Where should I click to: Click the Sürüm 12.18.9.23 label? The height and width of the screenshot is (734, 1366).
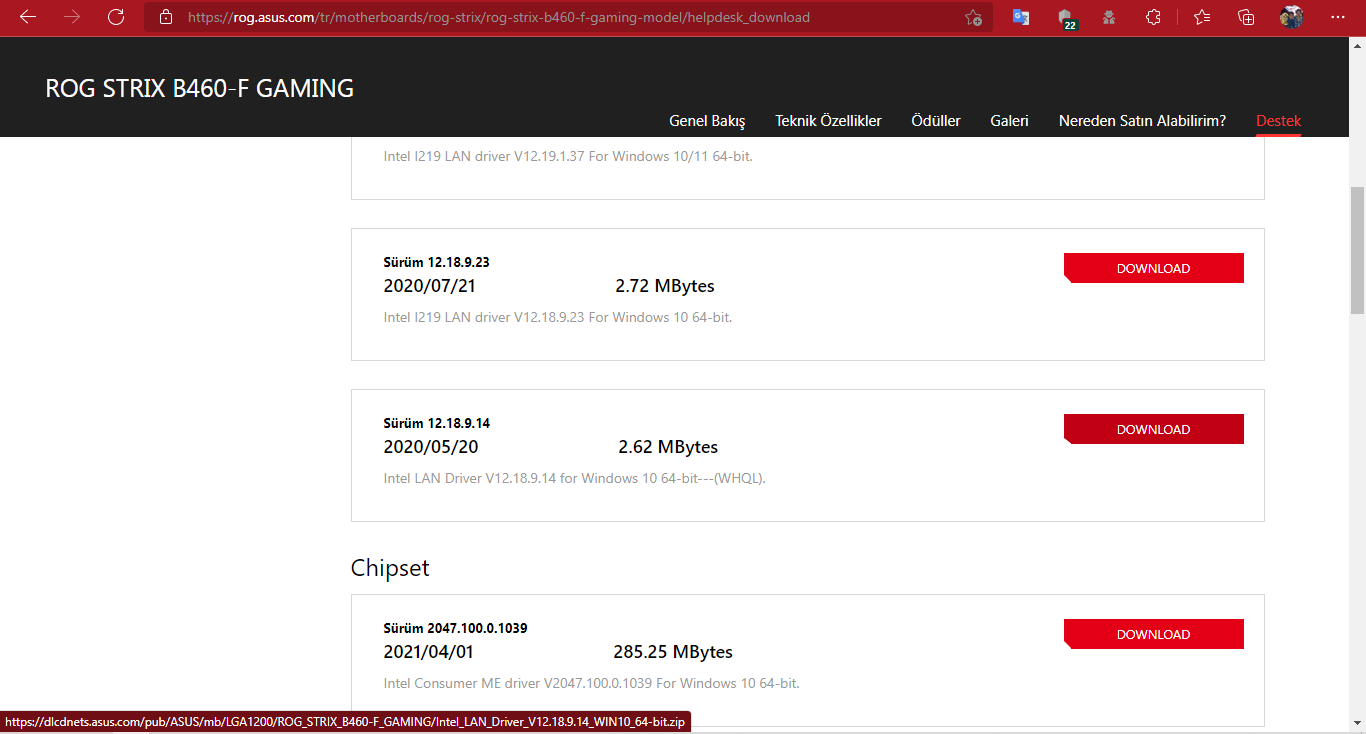(x=436, y=263)
